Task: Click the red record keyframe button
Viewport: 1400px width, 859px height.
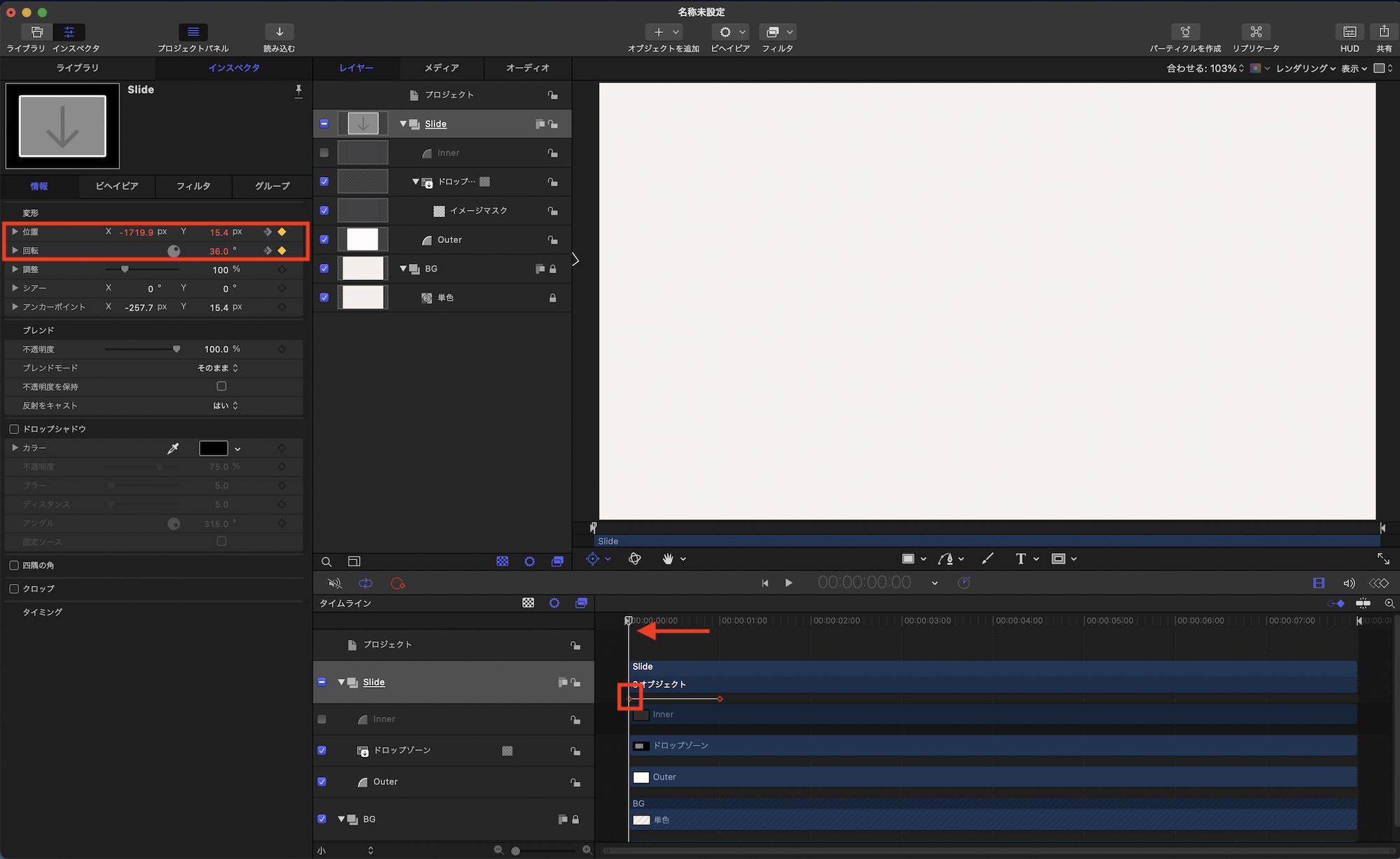Action: [398, 583]
